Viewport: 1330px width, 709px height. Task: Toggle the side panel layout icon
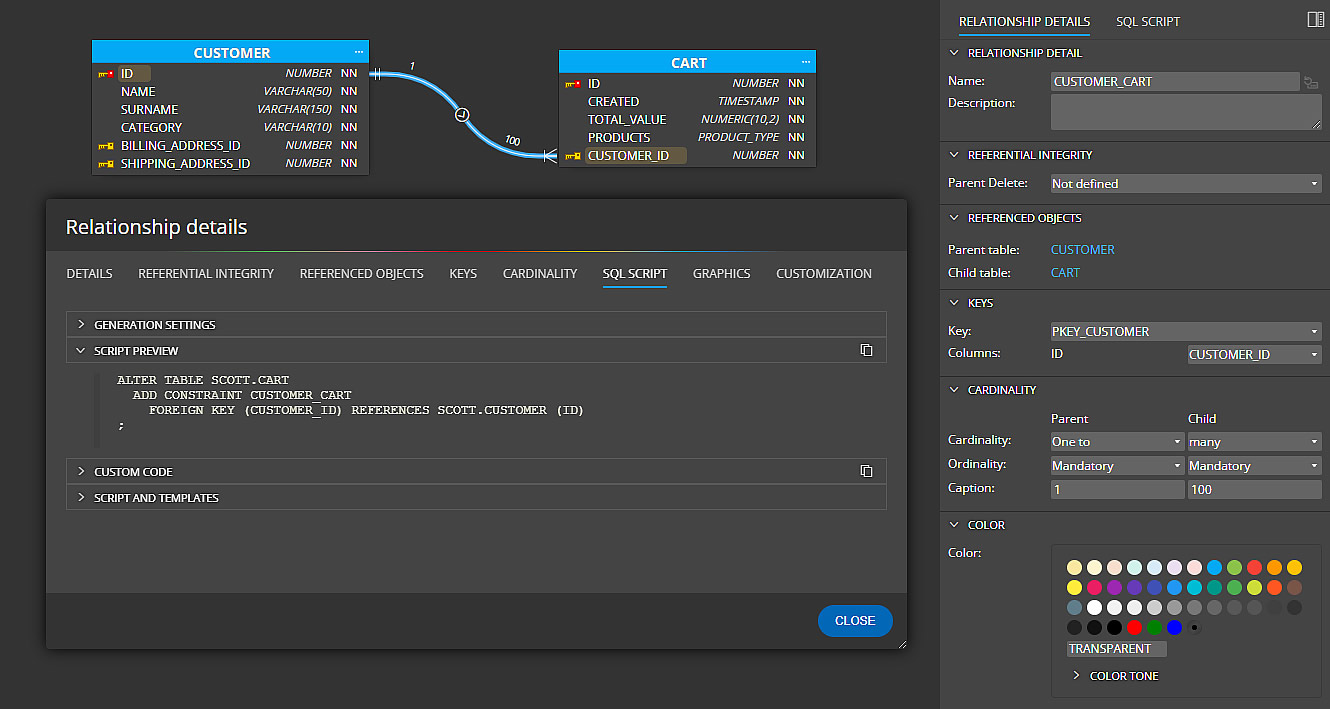[1315, 20]
